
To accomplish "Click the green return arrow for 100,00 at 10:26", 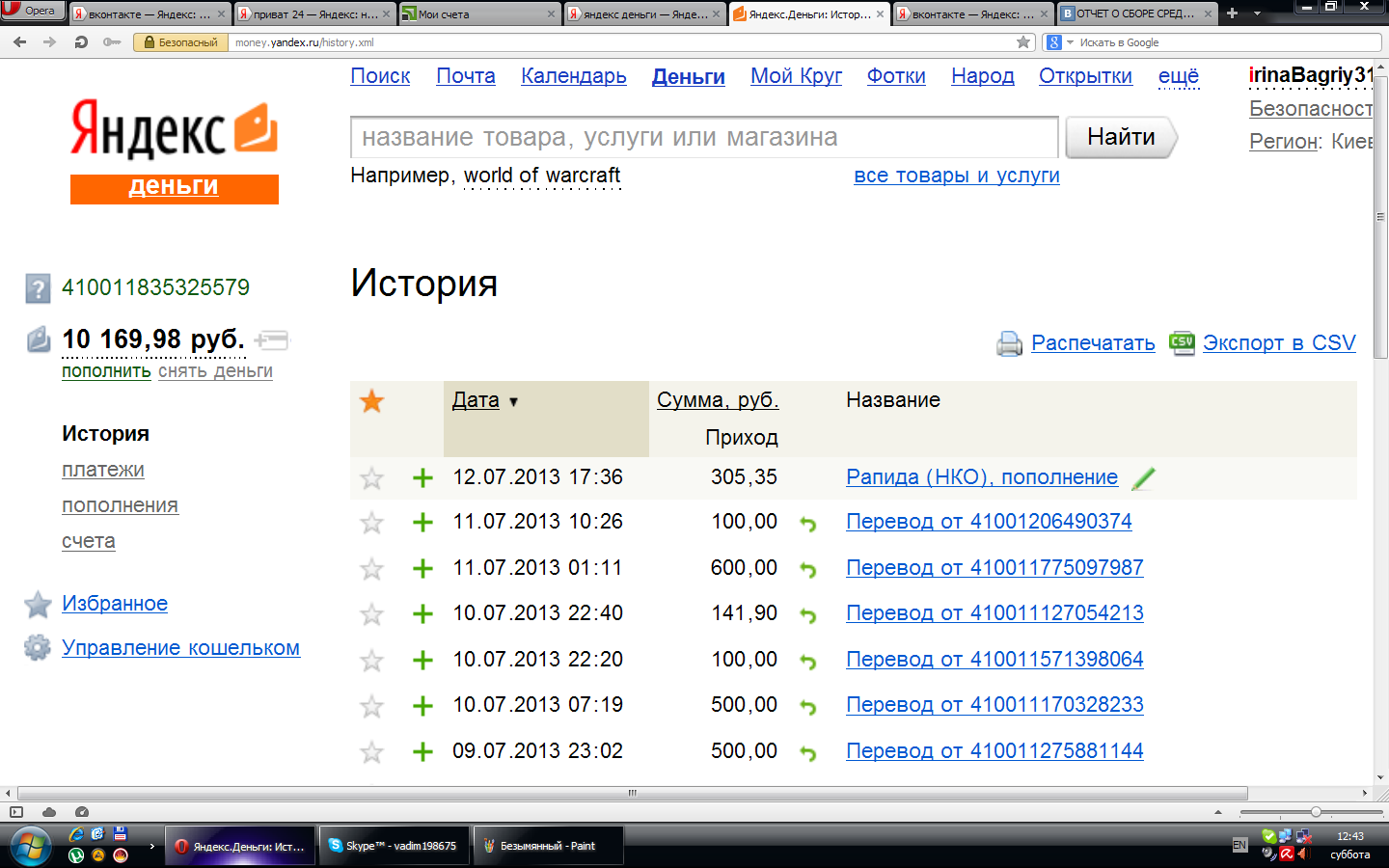I will click(808, 524).
